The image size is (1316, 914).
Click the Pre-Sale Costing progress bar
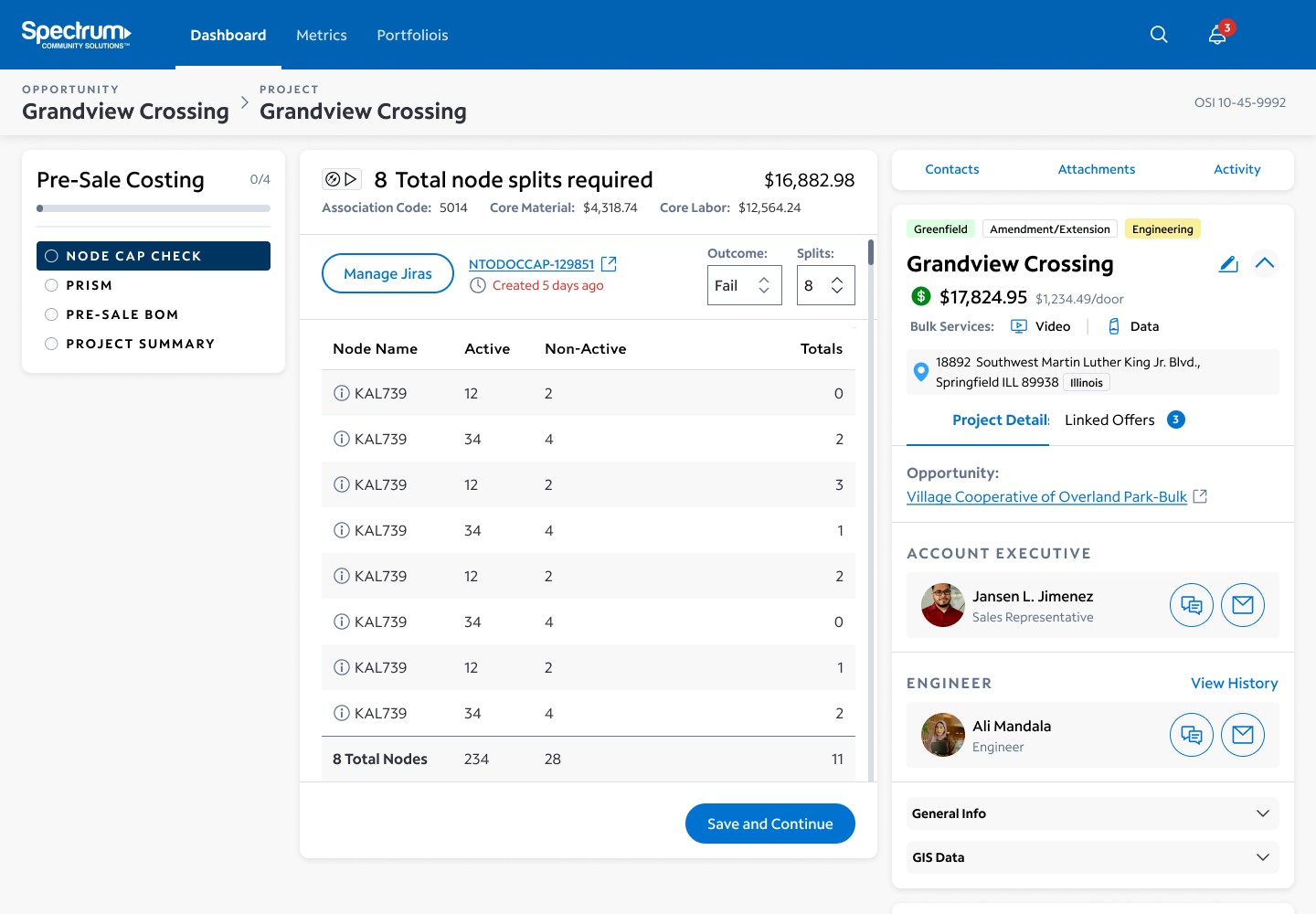tap(154, 208)
